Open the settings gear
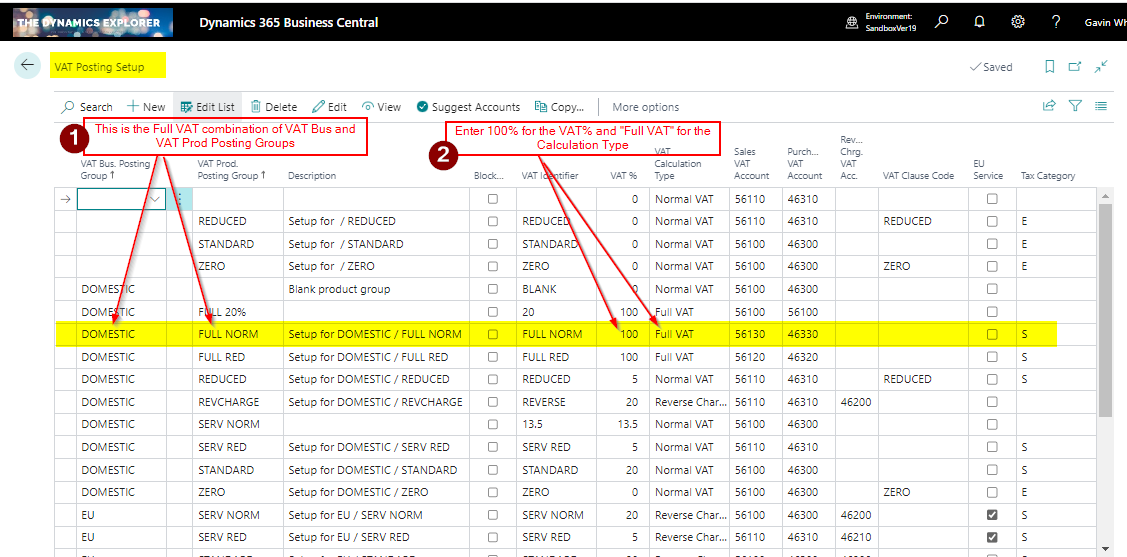This screenshot has width=1127, height=557. click(1018, 22)
